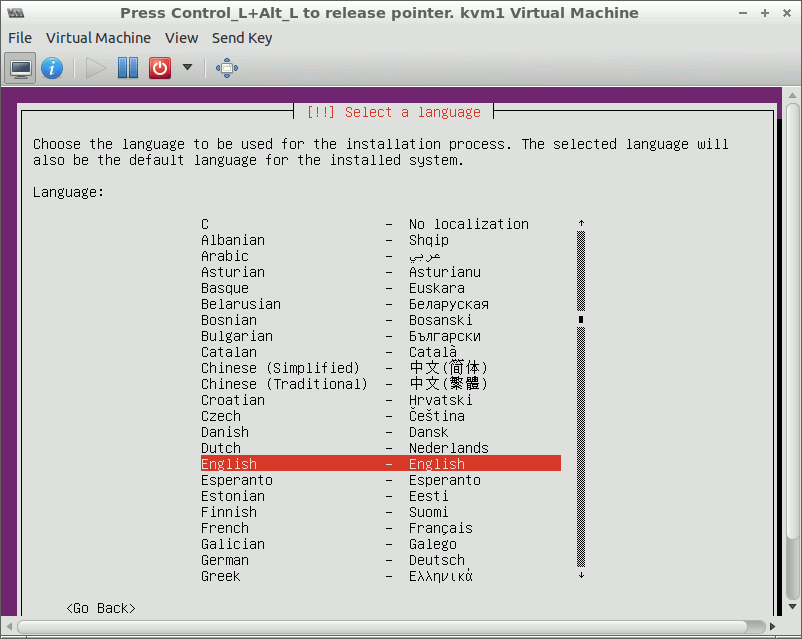802x639 pixels.
Task: Switch to fullscreen view icon
Action: click(227, 68)
